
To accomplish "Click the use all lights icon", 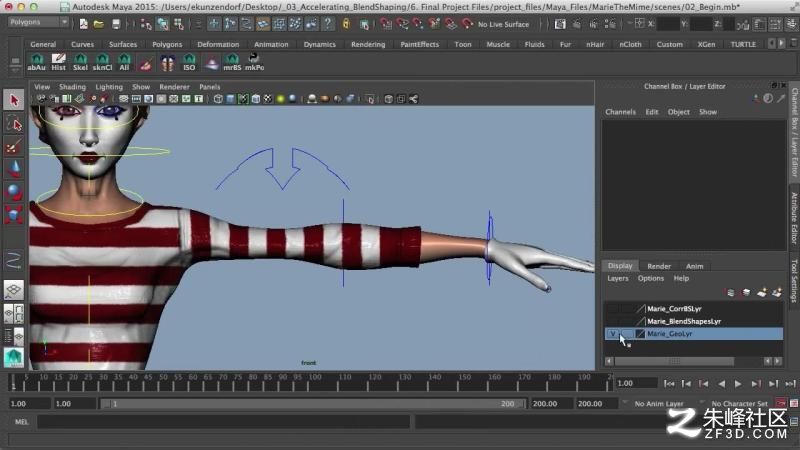I will (x=280, y=99).
